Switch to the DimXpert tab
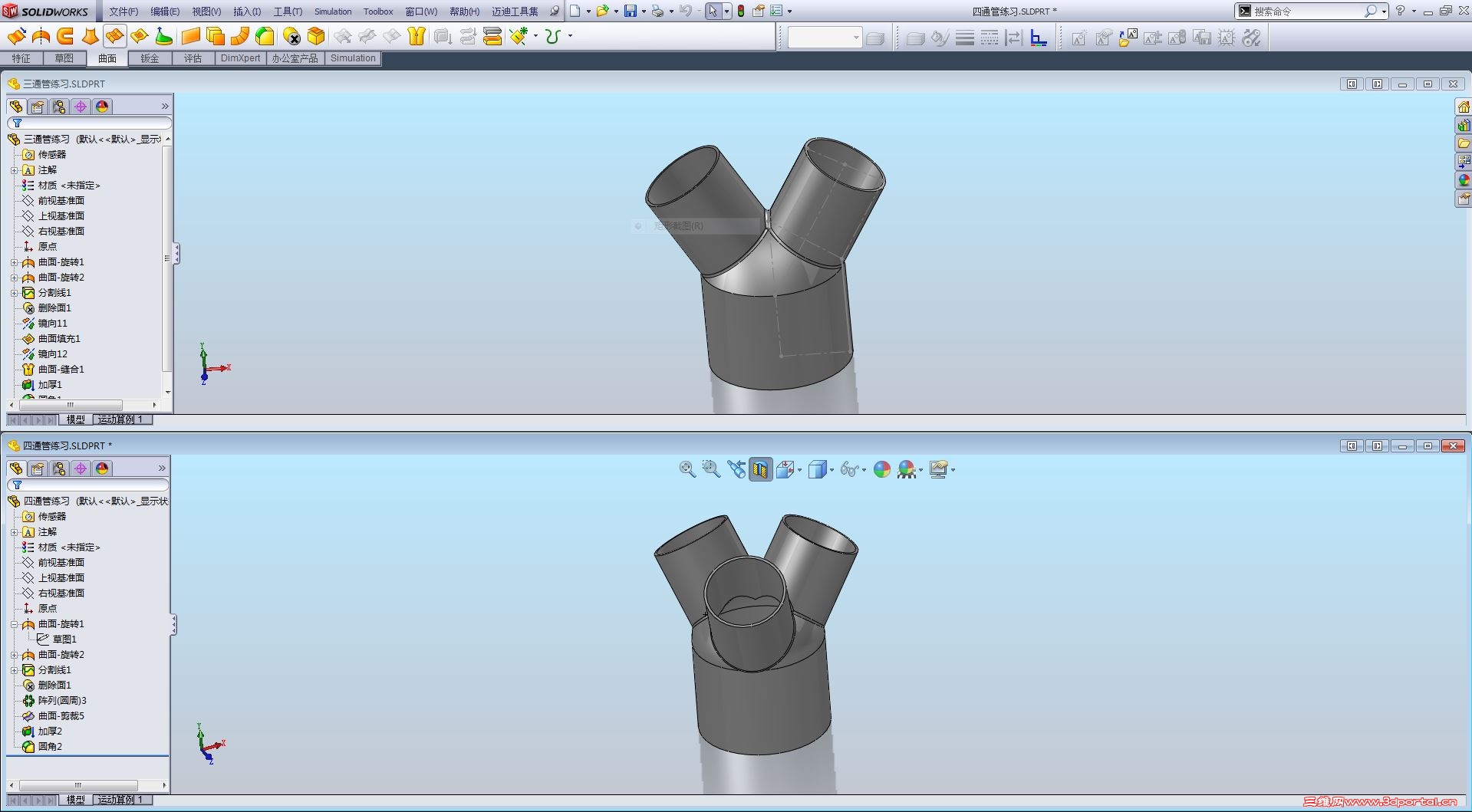 click(x=240, y=58)
